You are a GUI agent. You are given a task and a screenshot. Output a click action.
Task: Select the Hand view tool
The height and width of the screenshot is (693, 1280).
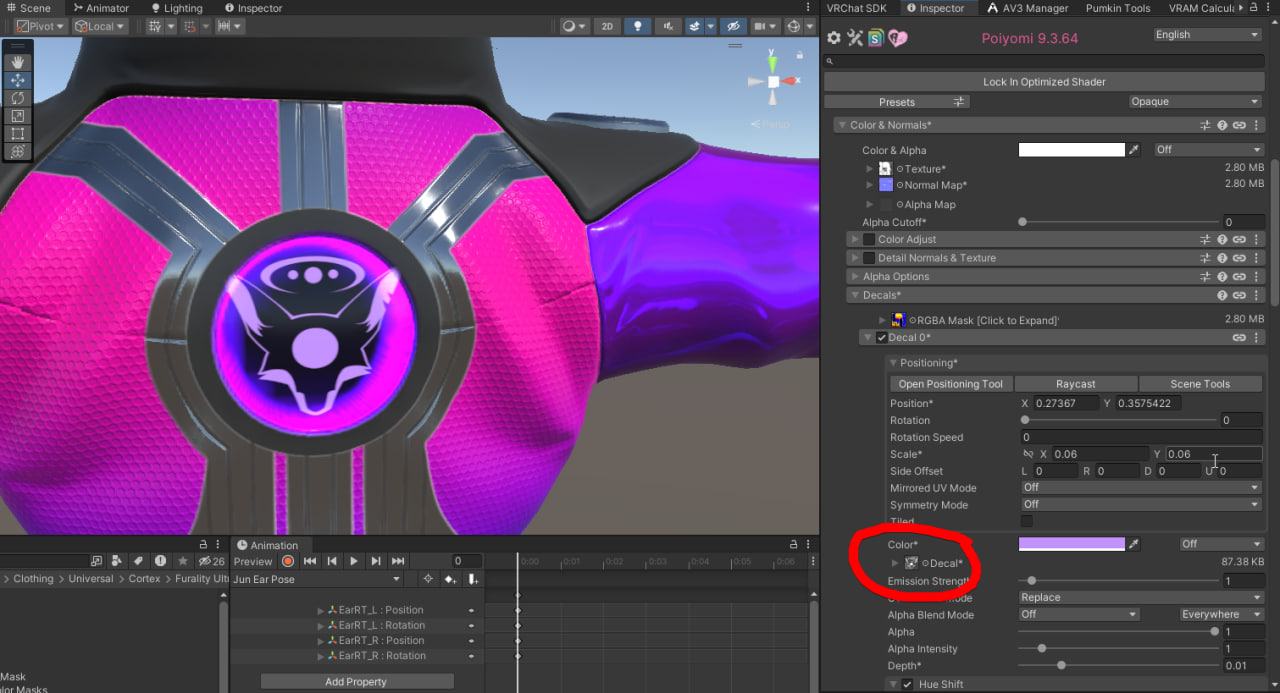tap(18, 62)
